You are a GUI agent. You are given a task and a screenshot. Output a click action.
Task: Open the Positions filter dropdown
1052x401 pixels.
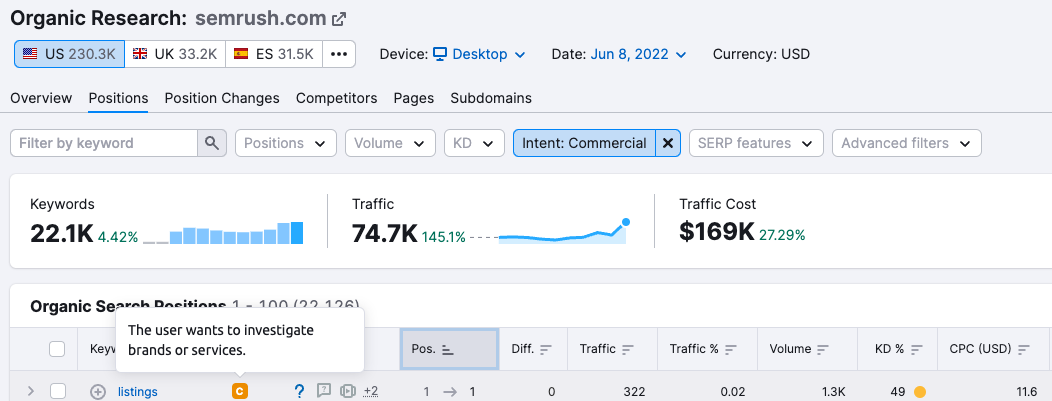[x=286, y=143]
